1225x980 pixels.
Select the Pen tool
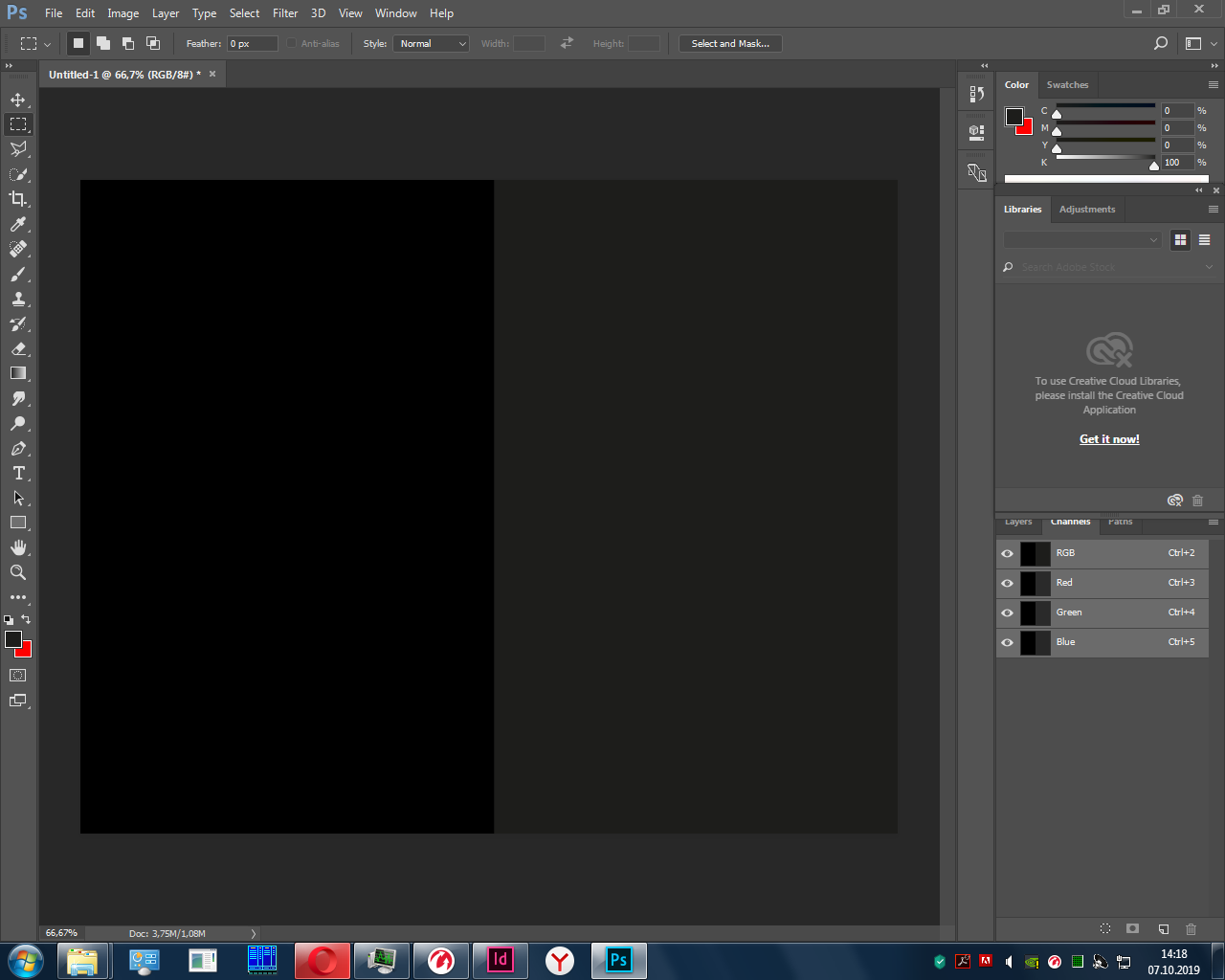click(x=18, y=448)
